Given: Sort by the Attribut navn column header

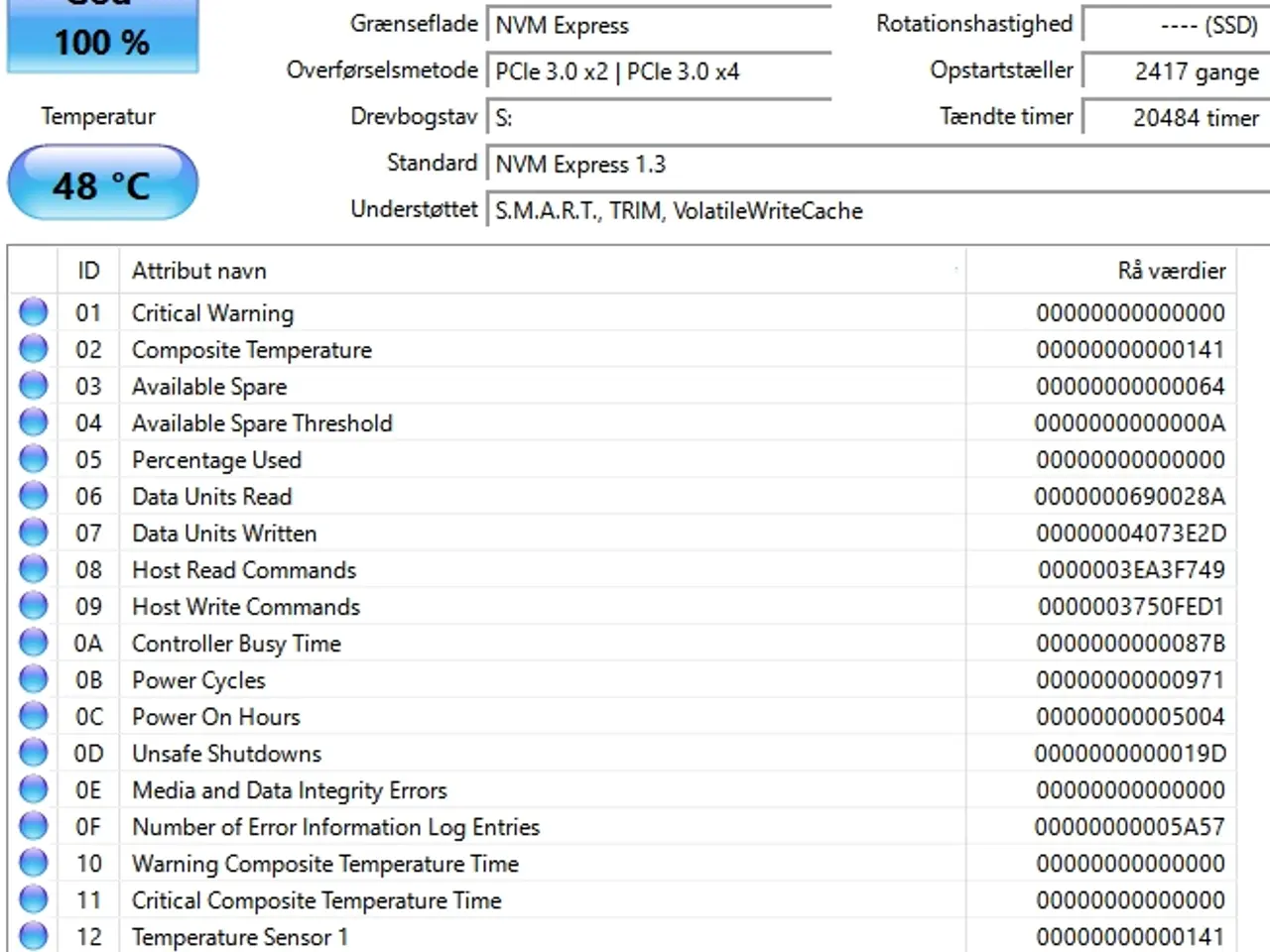Looking at the screenshot, I should [x=543, y=271].
